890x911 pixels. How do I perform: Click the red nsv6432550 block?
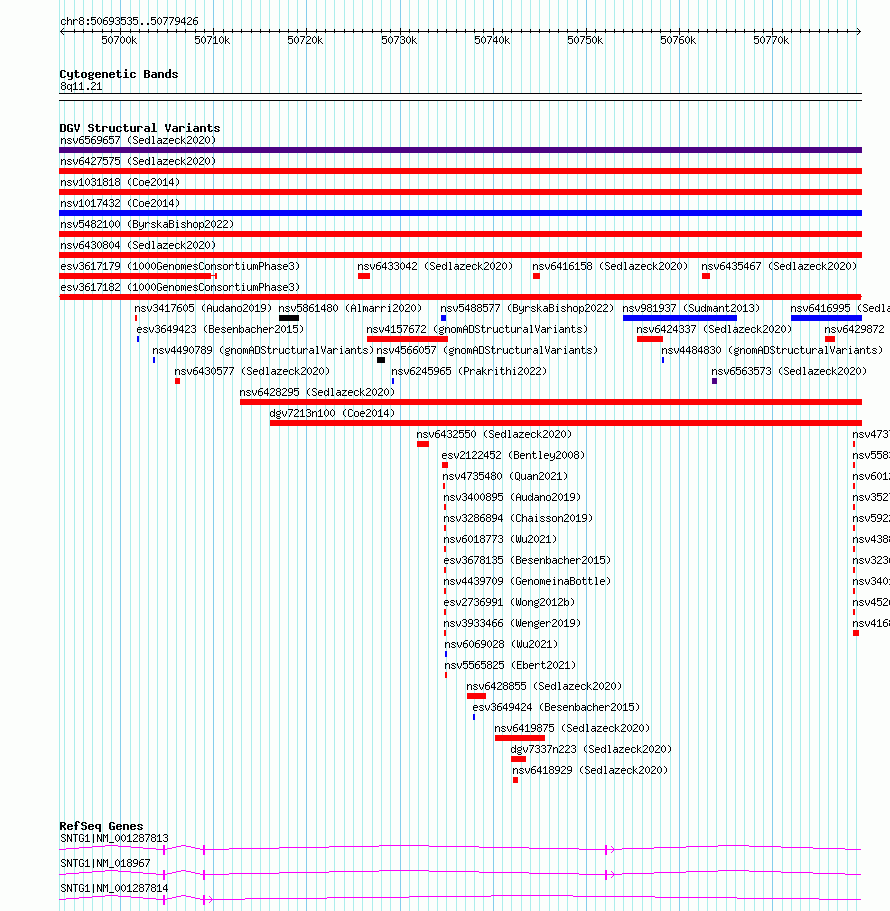pyautogui.click(x=423, y=443)
